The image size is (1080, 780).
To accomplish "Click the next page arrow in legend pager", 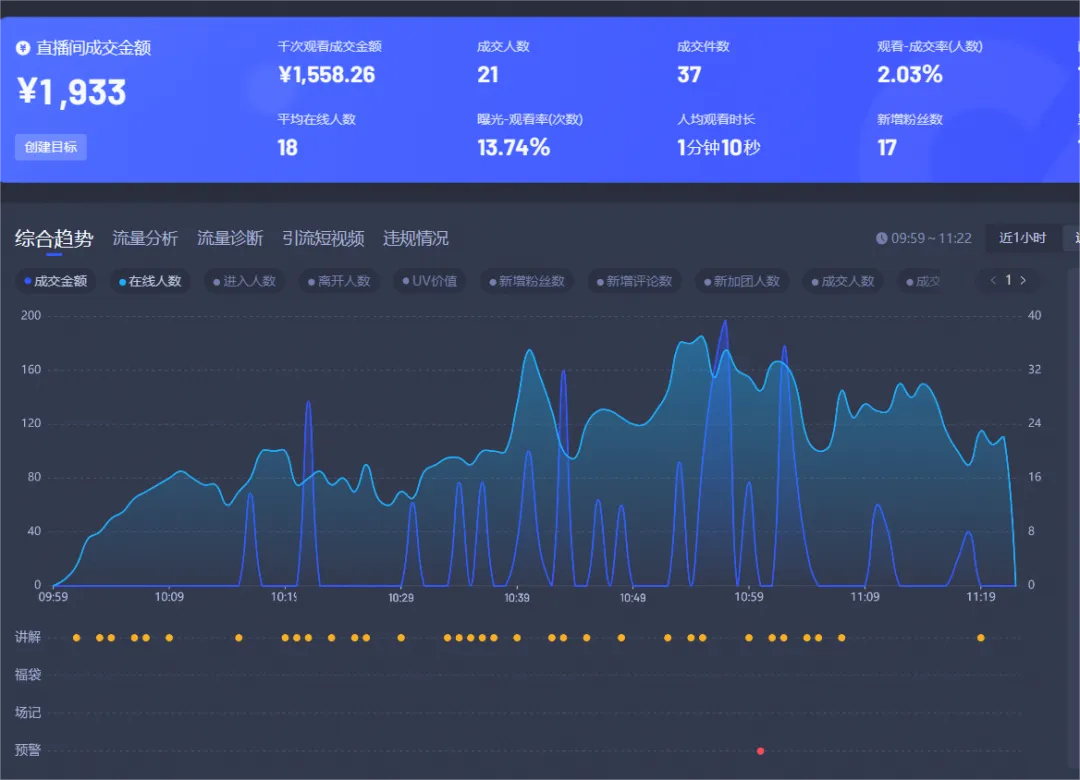I will (1023, 280).
